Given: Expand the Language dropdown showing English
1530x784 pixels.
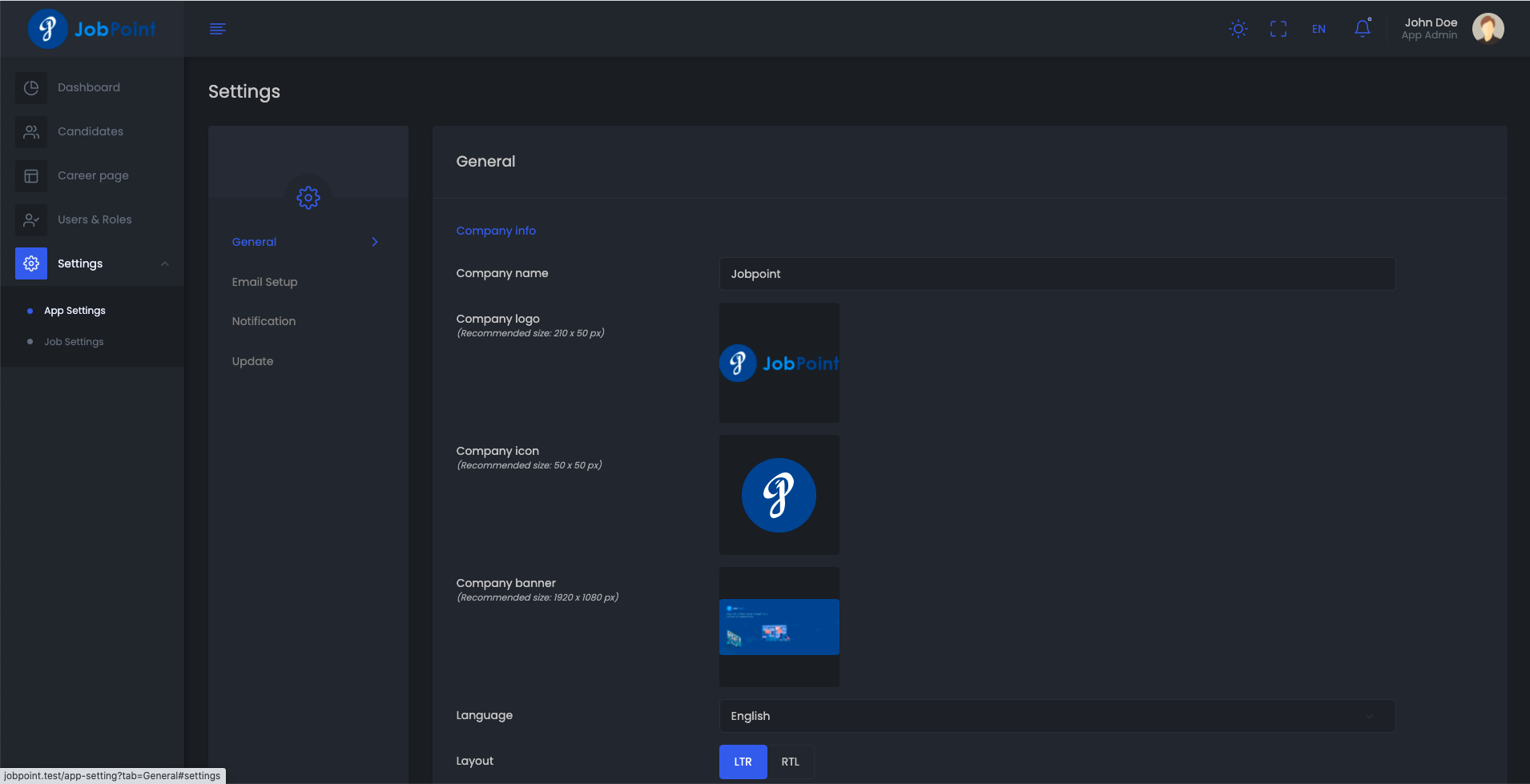Looking at the screenshot, I should click(x=1057, y=716).
